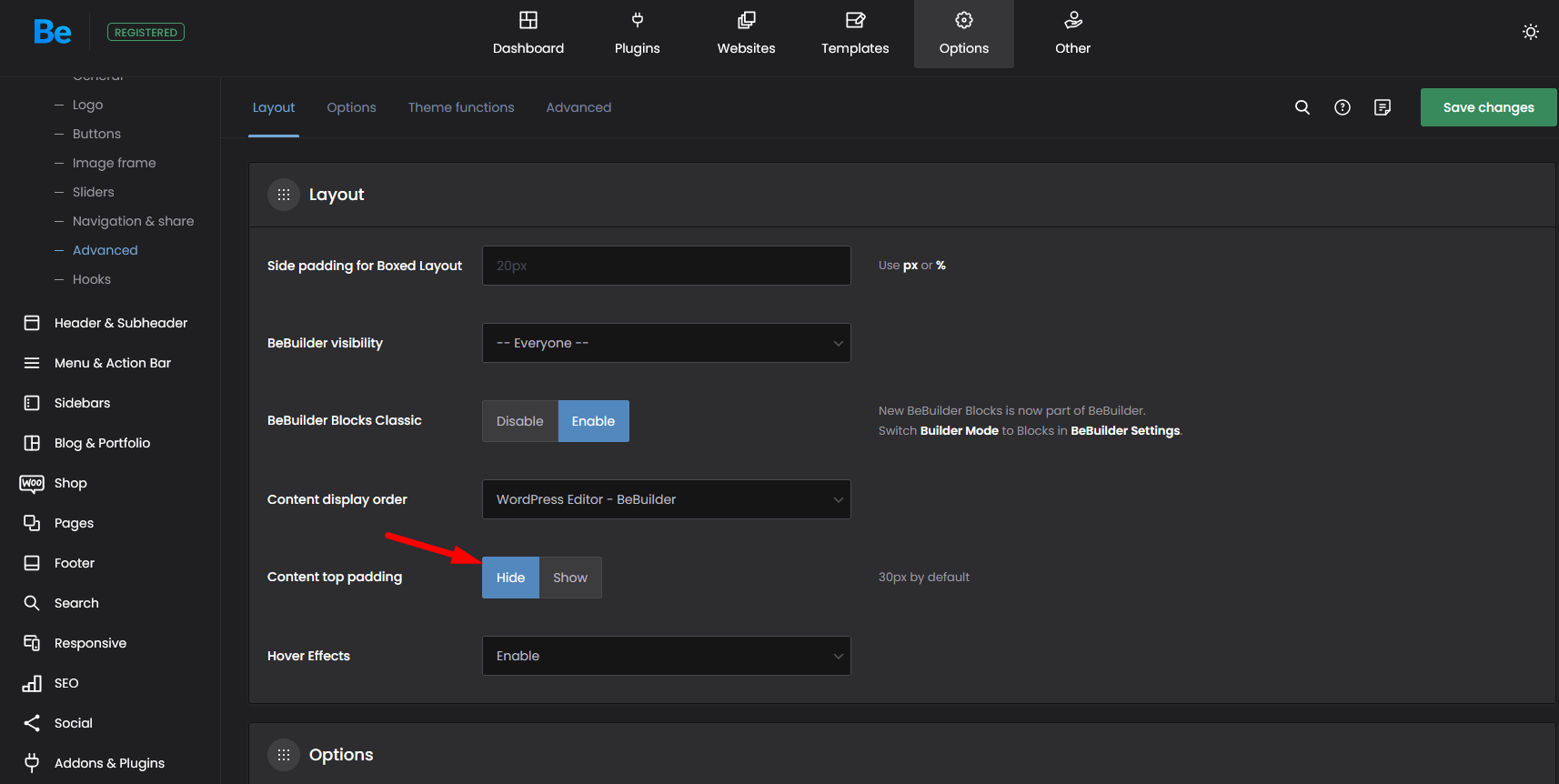The height and width of the screenshot is (784, 1559).
Task: Click the Addons & Plugins plug icon
Action: coord(32,763)
